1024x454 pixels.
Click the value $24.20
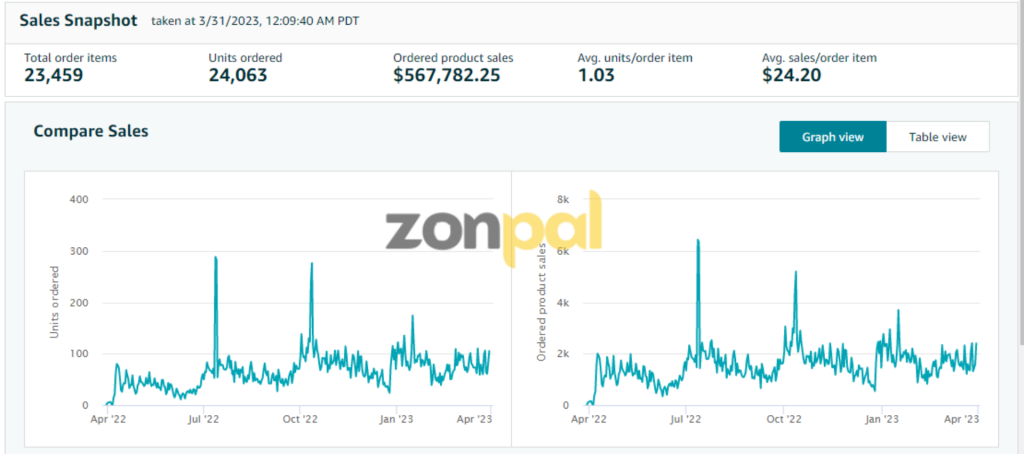click(792, 75)
